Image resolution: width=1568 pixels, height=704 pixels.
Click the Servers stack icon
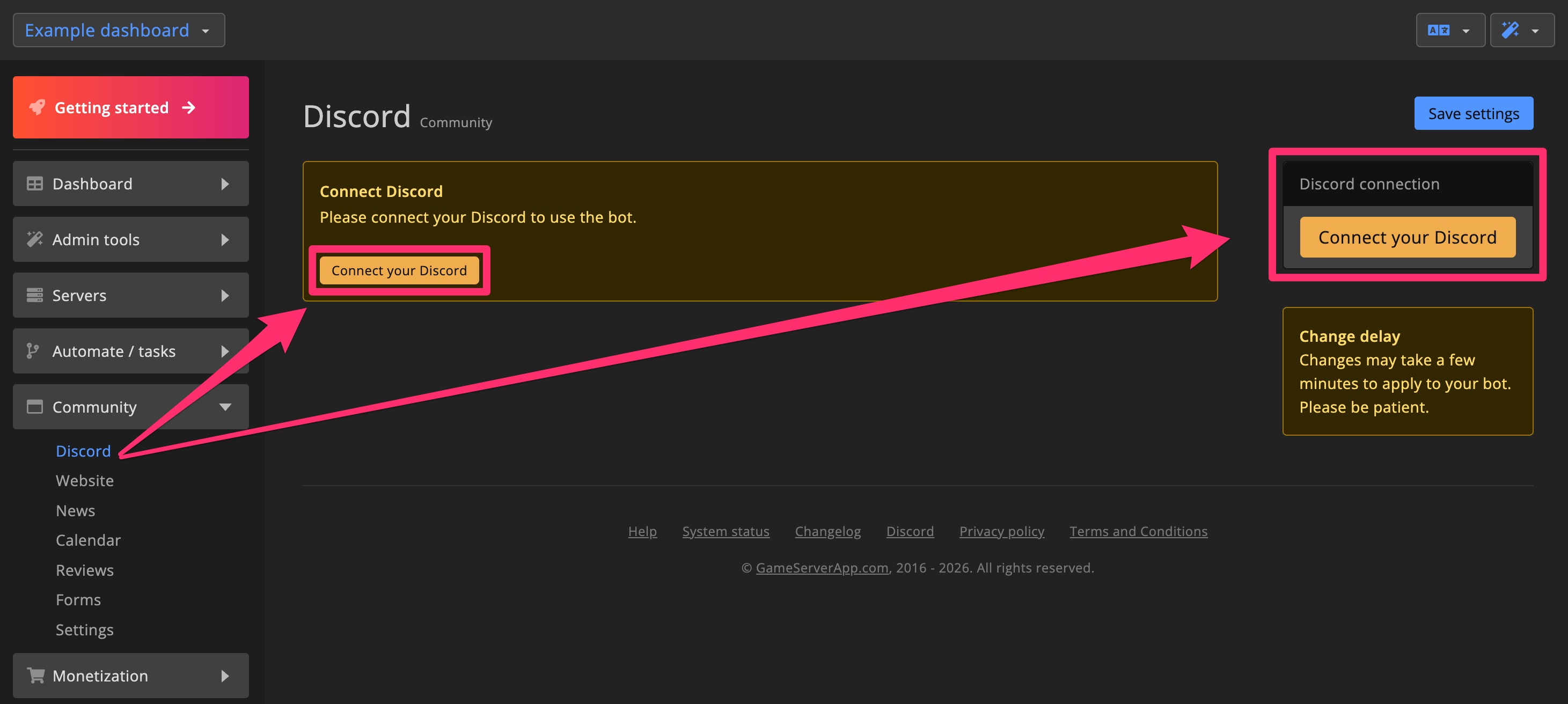34,295
